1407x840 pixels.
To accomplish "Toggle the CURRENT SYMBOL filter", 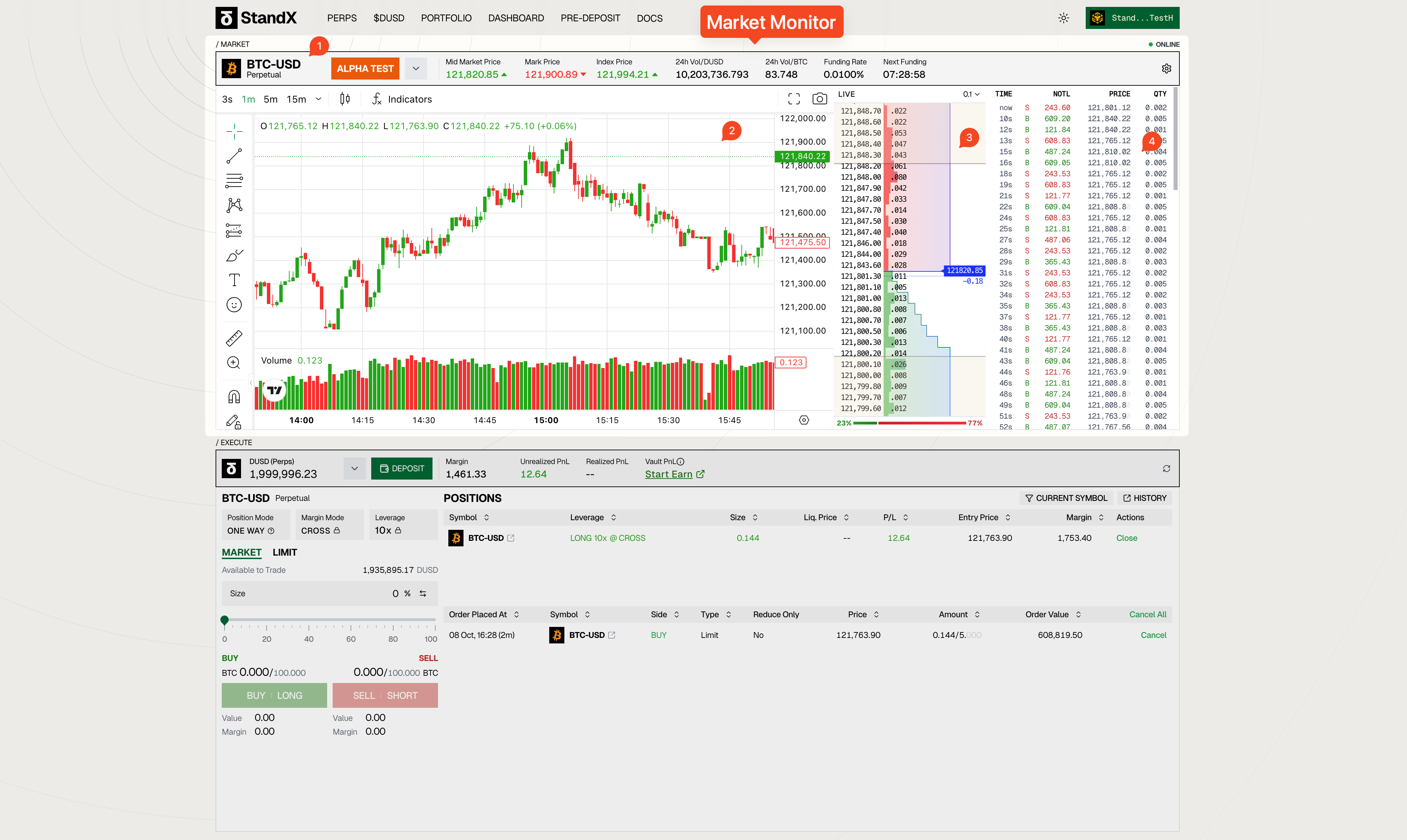I will (x=1066, y=498).
